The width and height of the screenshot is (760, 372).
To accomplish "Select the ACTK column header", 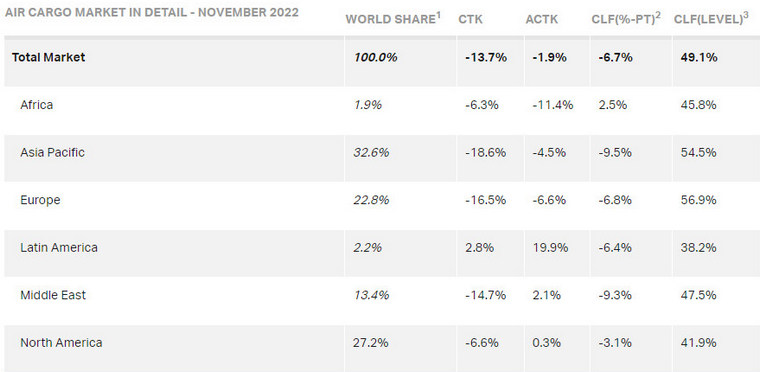I will [541, 19].
